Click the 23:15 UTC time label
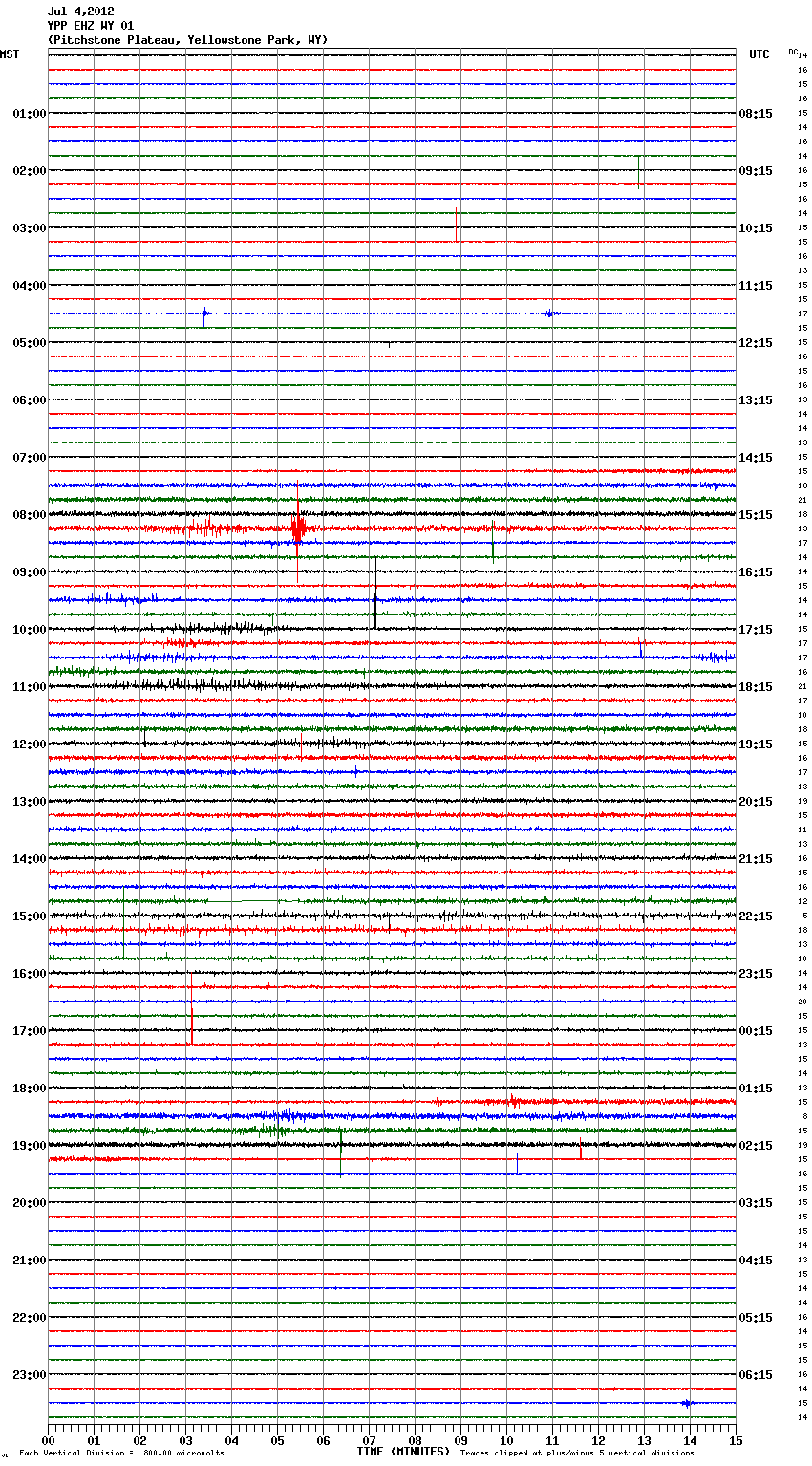 (756, 974)
